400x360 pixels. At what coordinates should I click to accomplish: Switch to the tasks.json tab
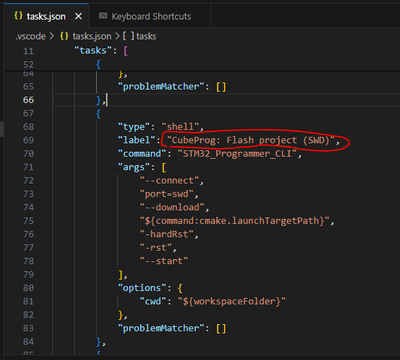(x=47, y=16)
